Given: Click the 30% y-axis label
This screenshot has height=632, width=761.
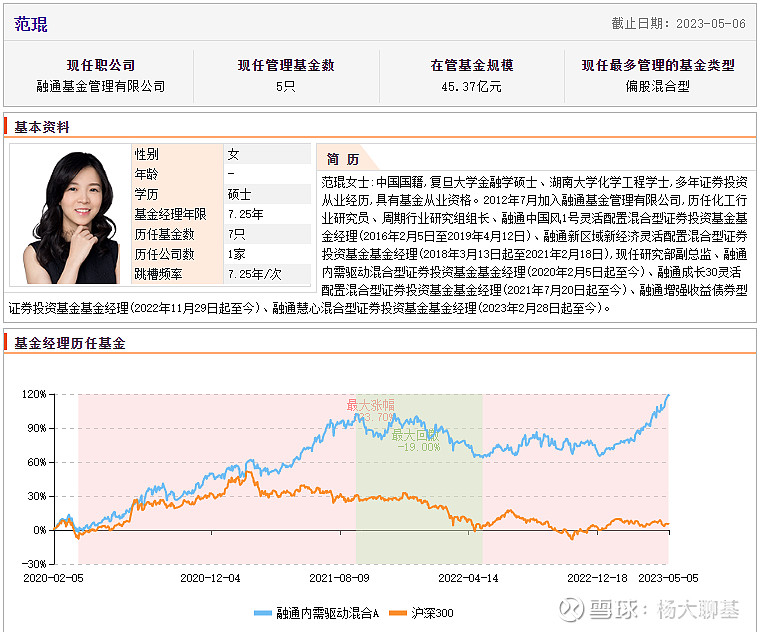Looking at the screenshot, I should point(37,496).
